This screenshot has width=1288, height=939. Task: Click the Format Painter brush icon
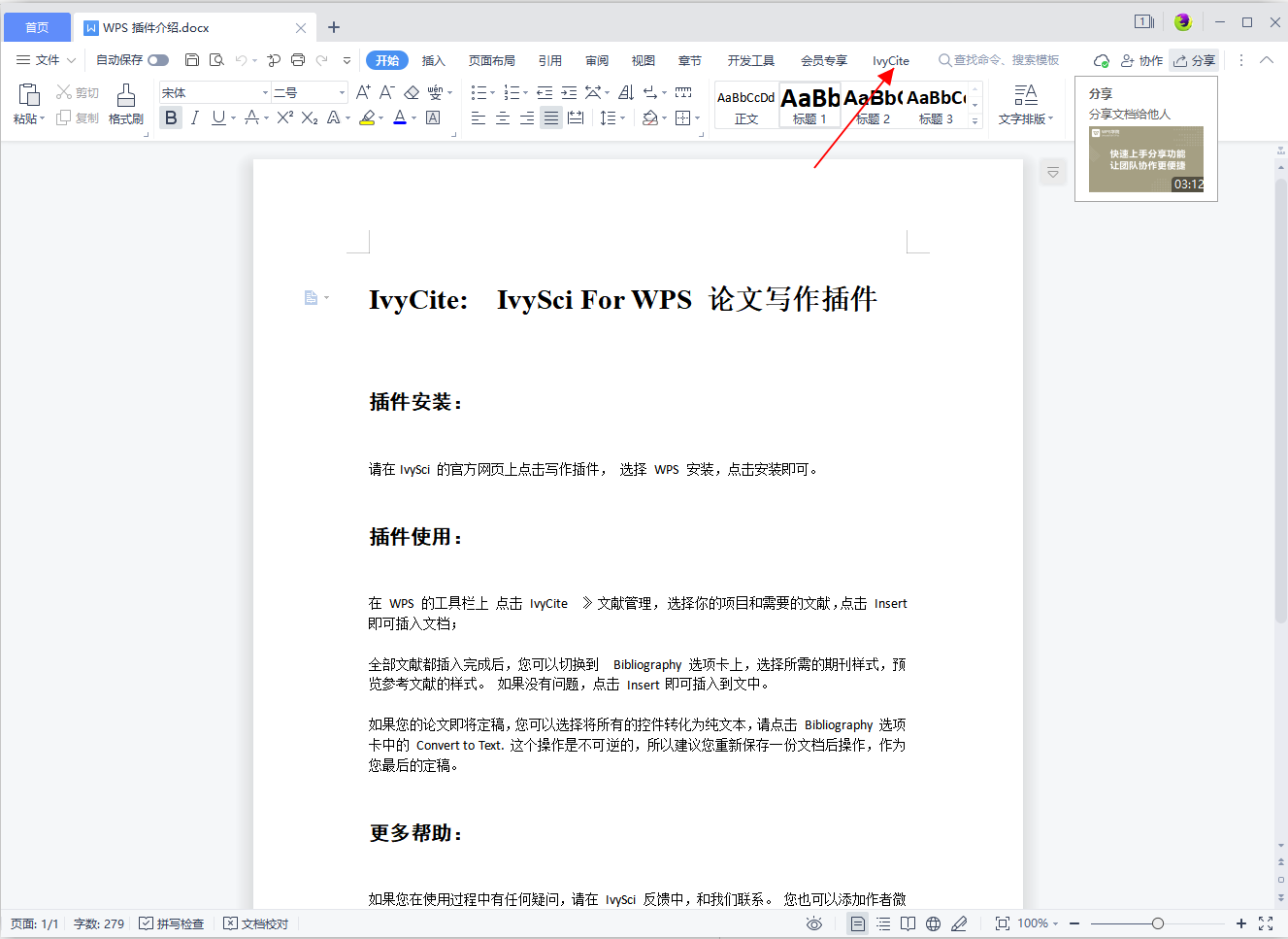[126, 95]
